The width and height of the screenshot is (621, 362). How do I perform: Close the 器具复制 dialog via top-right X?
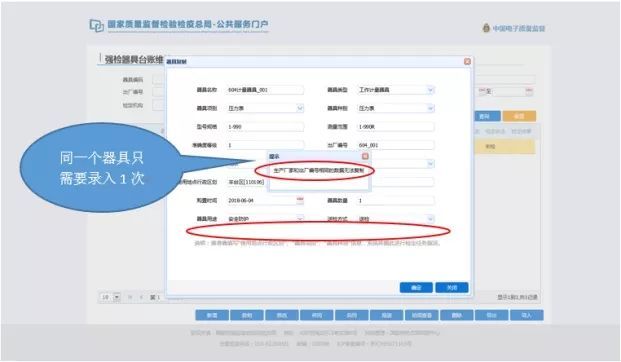467,61
